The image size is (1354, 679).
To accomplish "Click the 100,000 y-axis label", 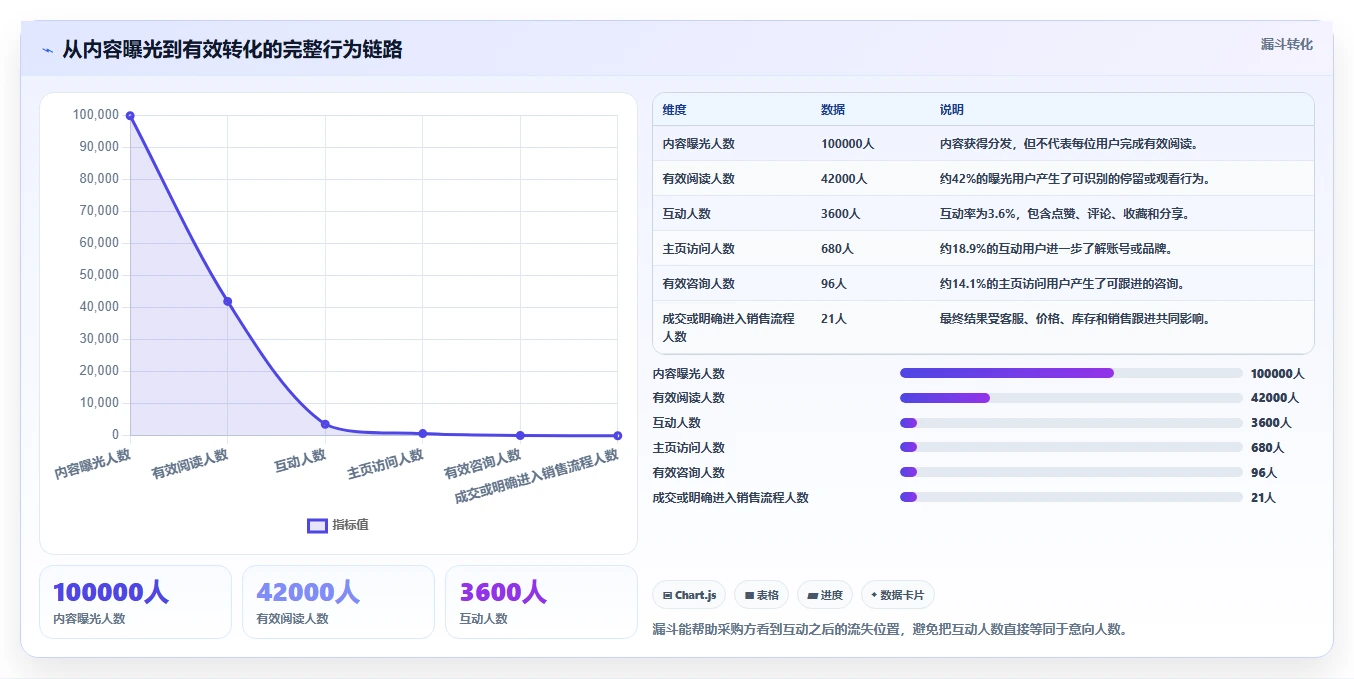I will (96, 115).
